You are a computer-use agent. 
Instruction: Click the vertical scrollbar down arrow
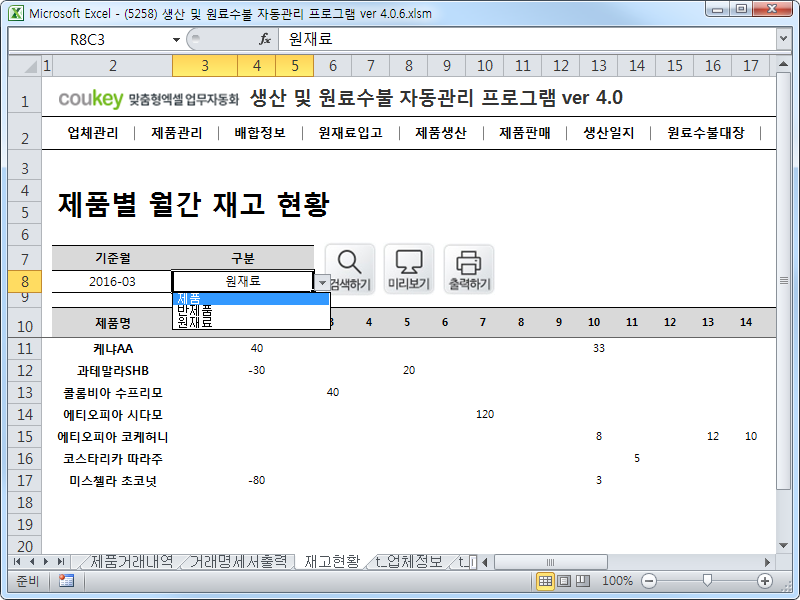(784, 545)
